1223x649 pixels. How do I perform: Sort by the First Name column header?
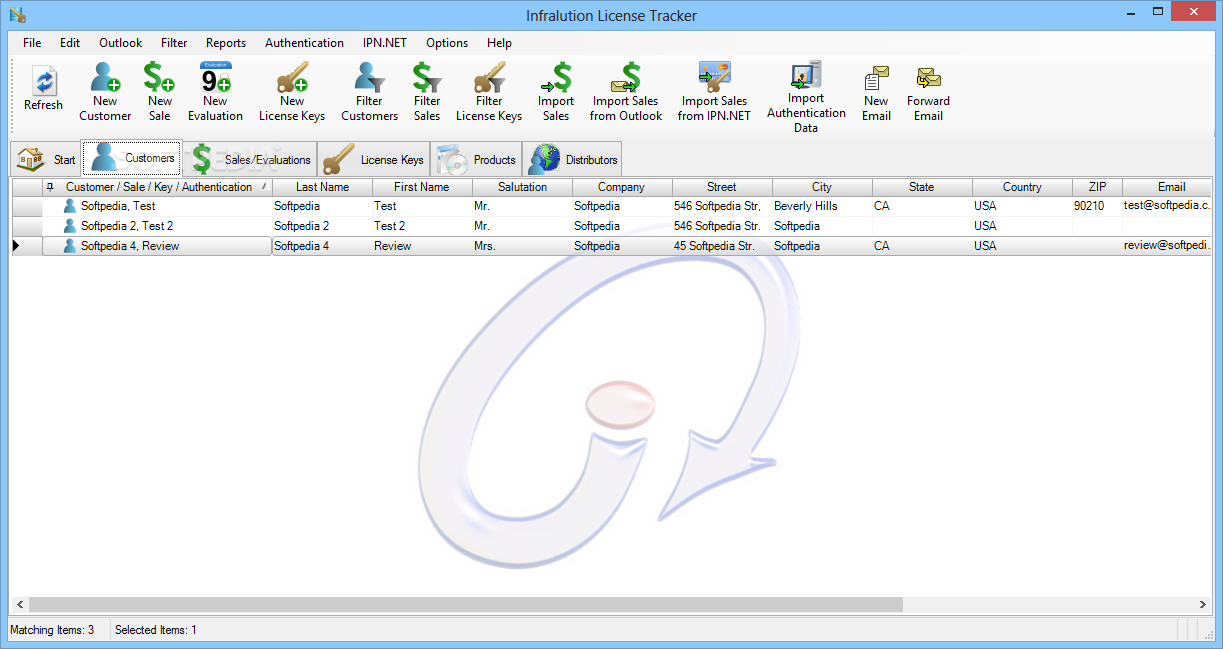(x=422, y=187)
